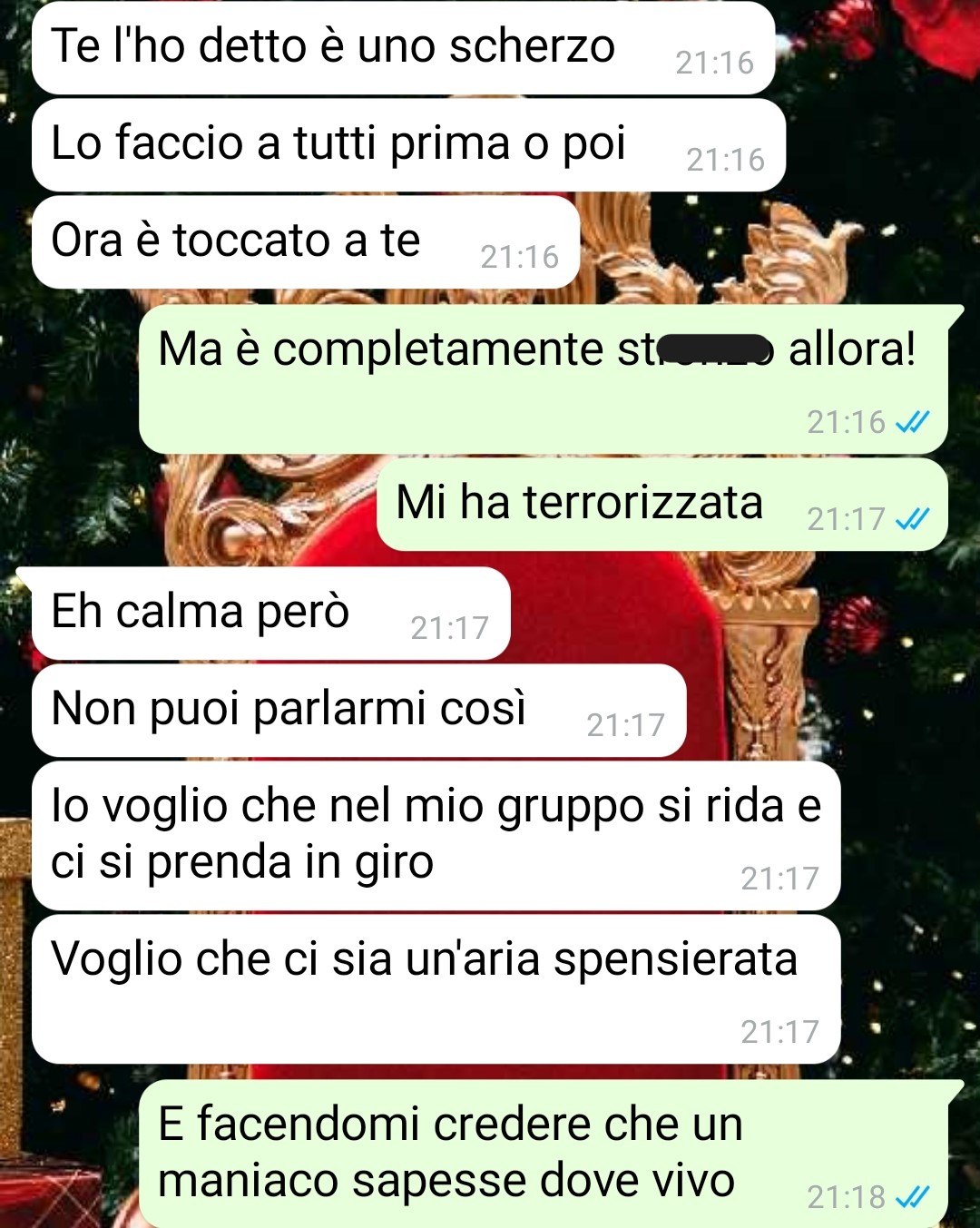Tap the 'Ora è toccato a te' message

tap(306, 242)
